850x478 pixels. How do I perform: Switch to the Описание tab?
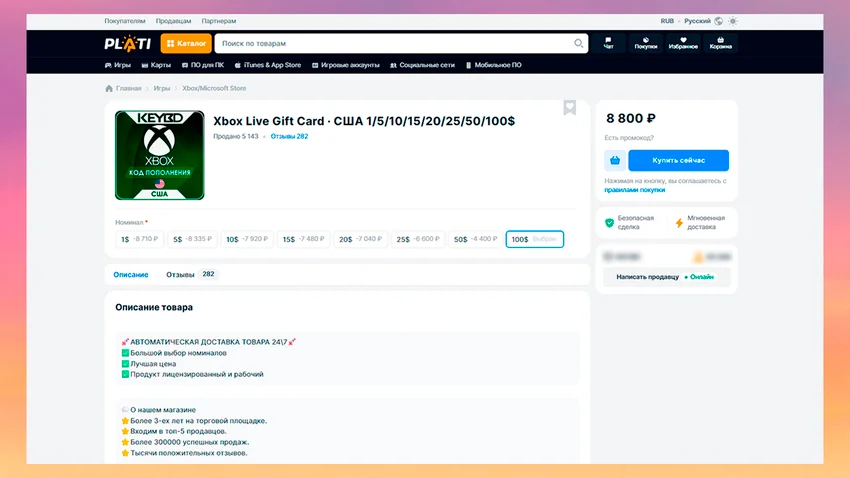(131, 275)
